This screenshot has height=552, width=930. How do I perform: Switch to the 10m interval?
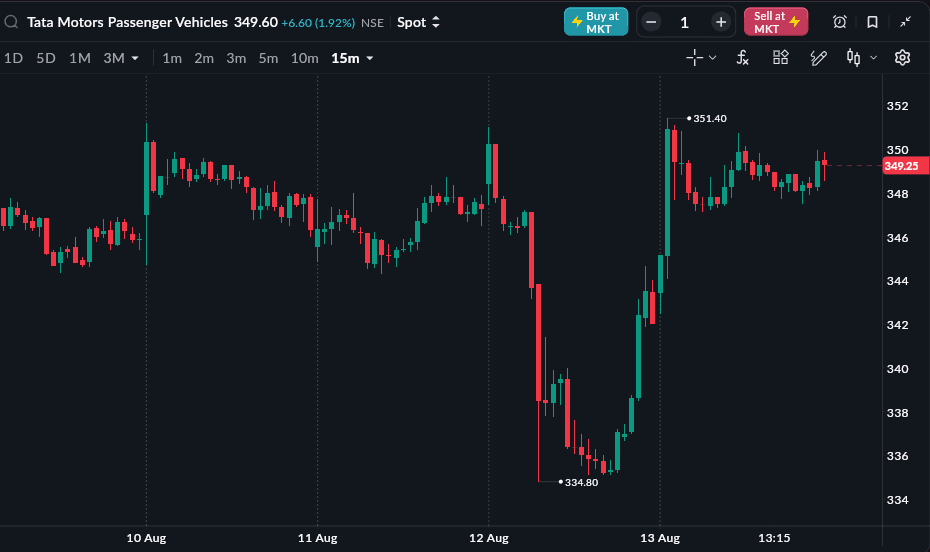304,58
